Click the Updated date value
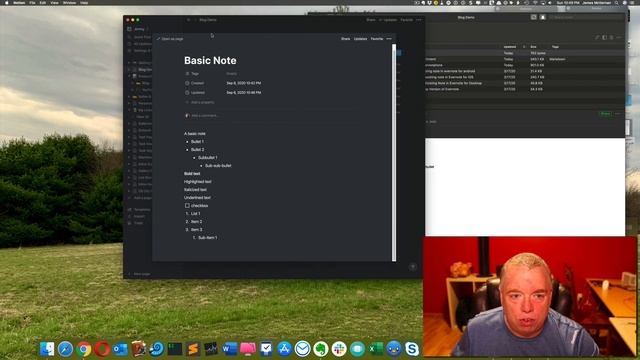This screenshot has width=640, height=360. pos(244,93)
